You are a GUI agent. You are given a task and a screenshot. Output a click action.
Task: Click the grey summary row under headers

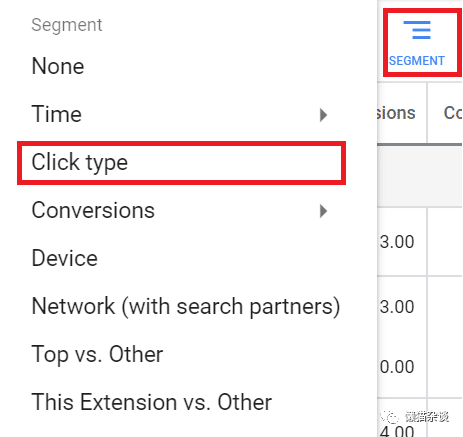420,177
